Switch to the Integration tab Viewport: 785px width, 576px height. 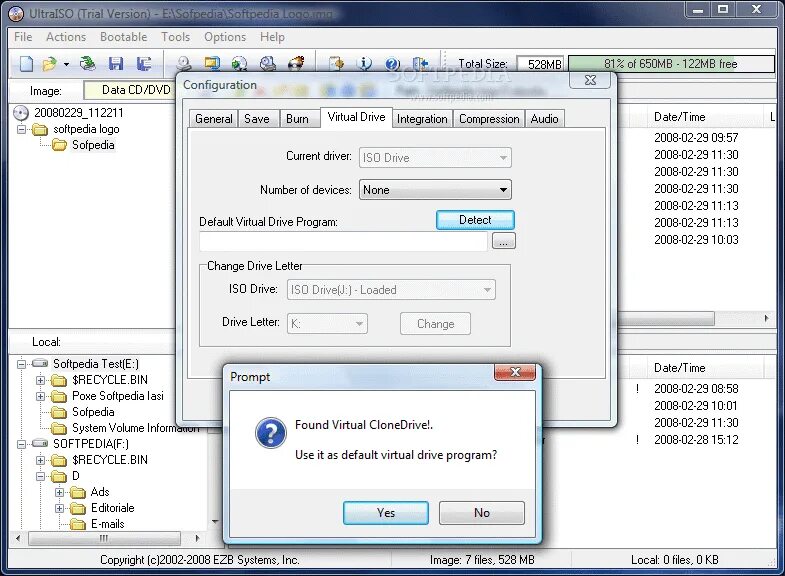coord(422,119)
